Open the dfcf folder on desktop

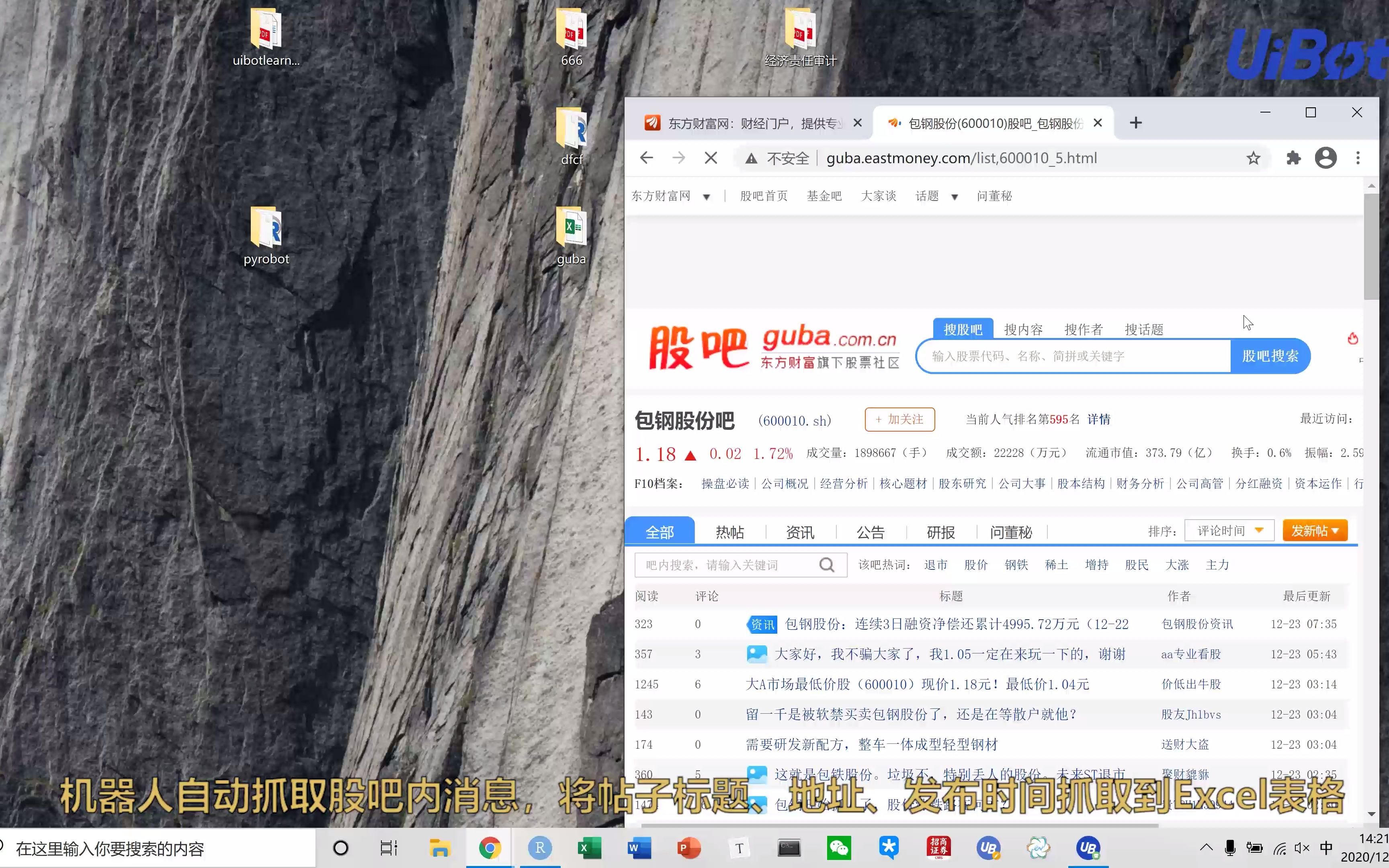(x=571, y=137)
